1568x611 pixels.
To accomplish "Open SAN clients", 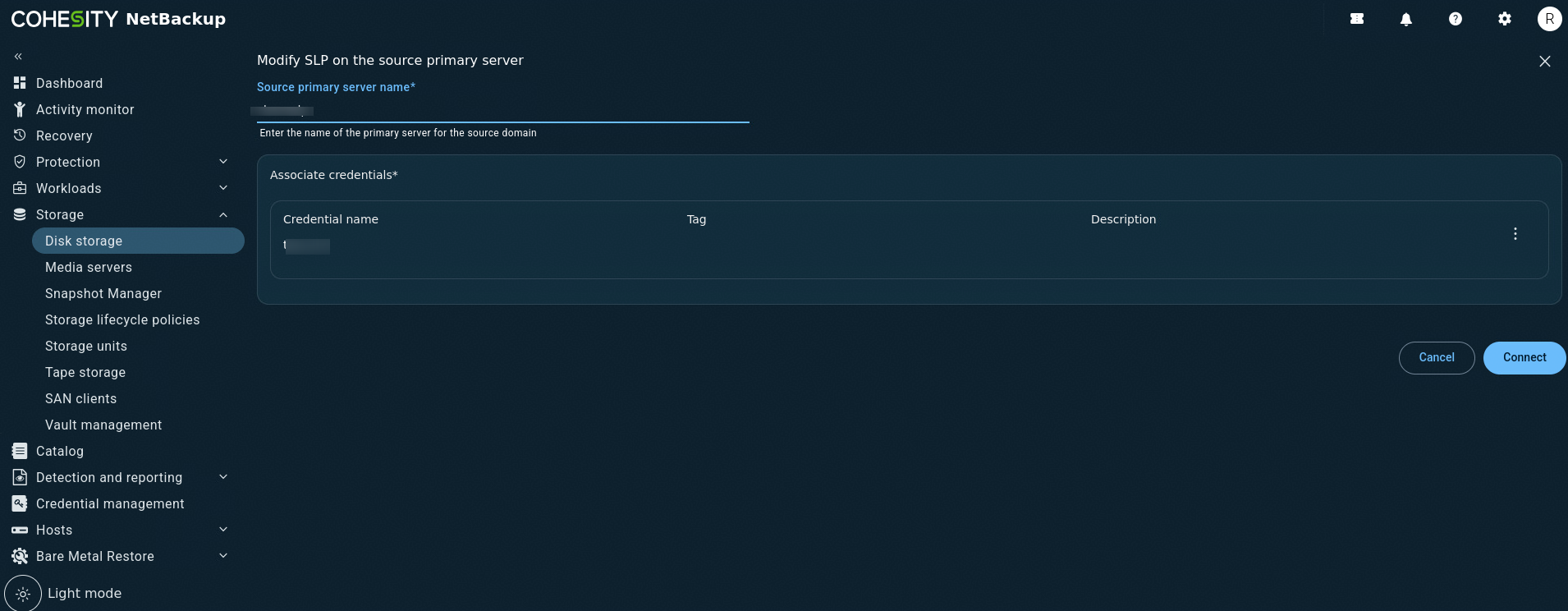I will [x=81, y=398].
